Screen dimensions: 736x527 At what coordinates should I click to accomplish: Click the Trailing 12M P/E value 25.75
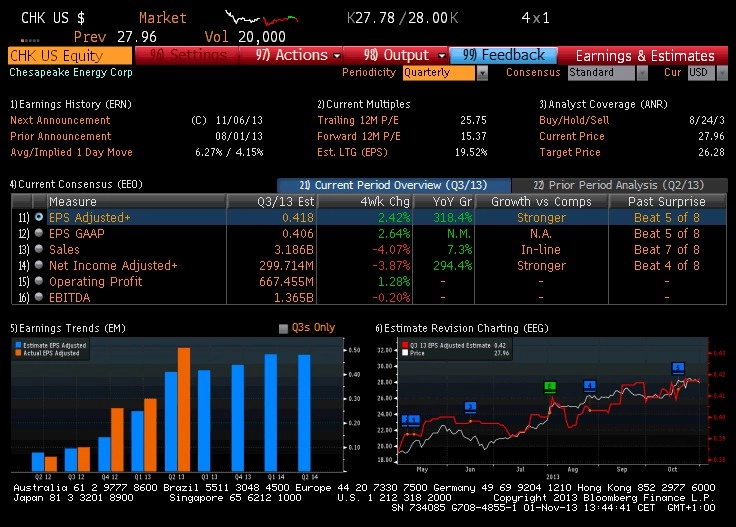coord(473,120)
